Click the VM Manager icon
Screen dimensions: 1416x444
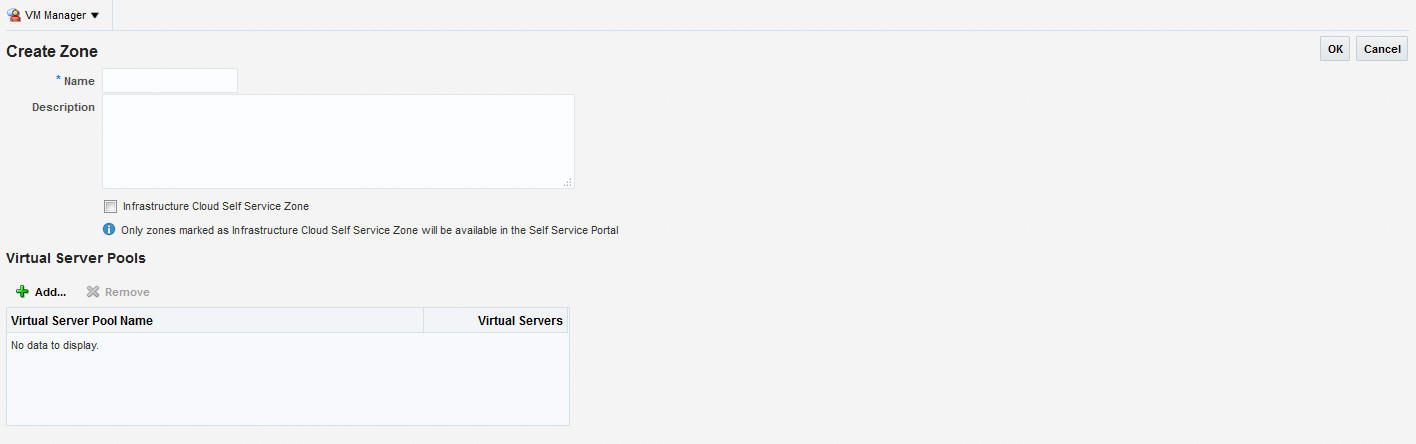coord(14,15)
